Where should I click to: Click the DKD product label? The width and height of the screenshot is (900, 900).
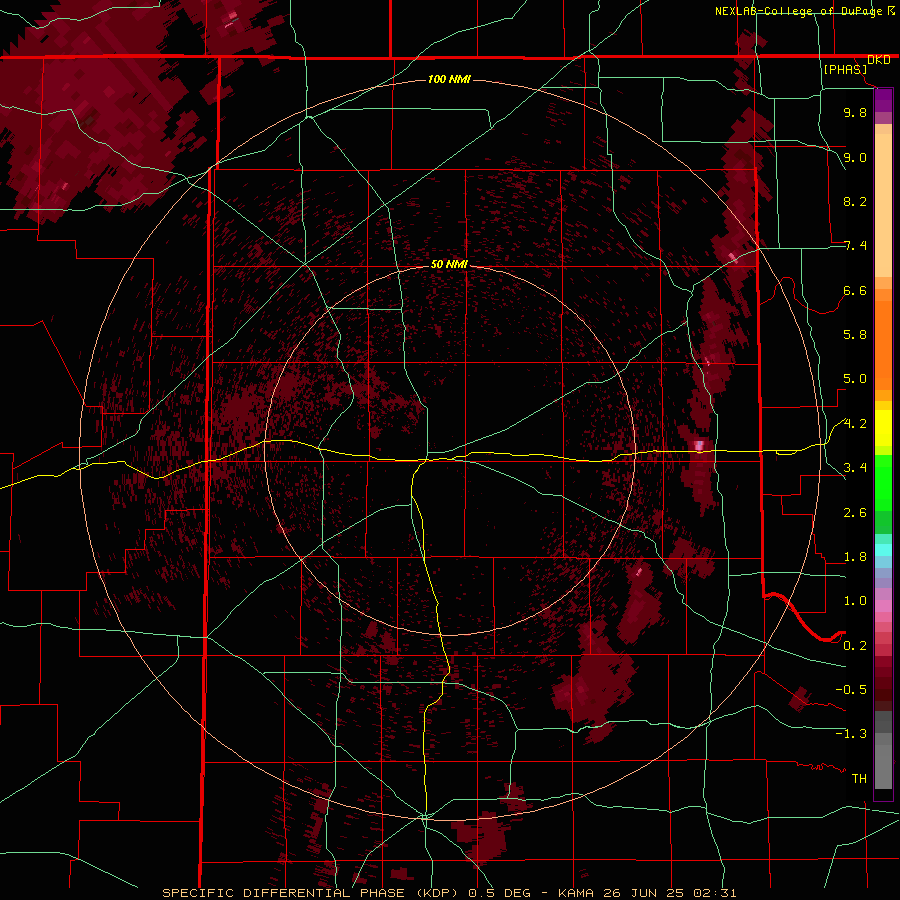click(879, 60)
